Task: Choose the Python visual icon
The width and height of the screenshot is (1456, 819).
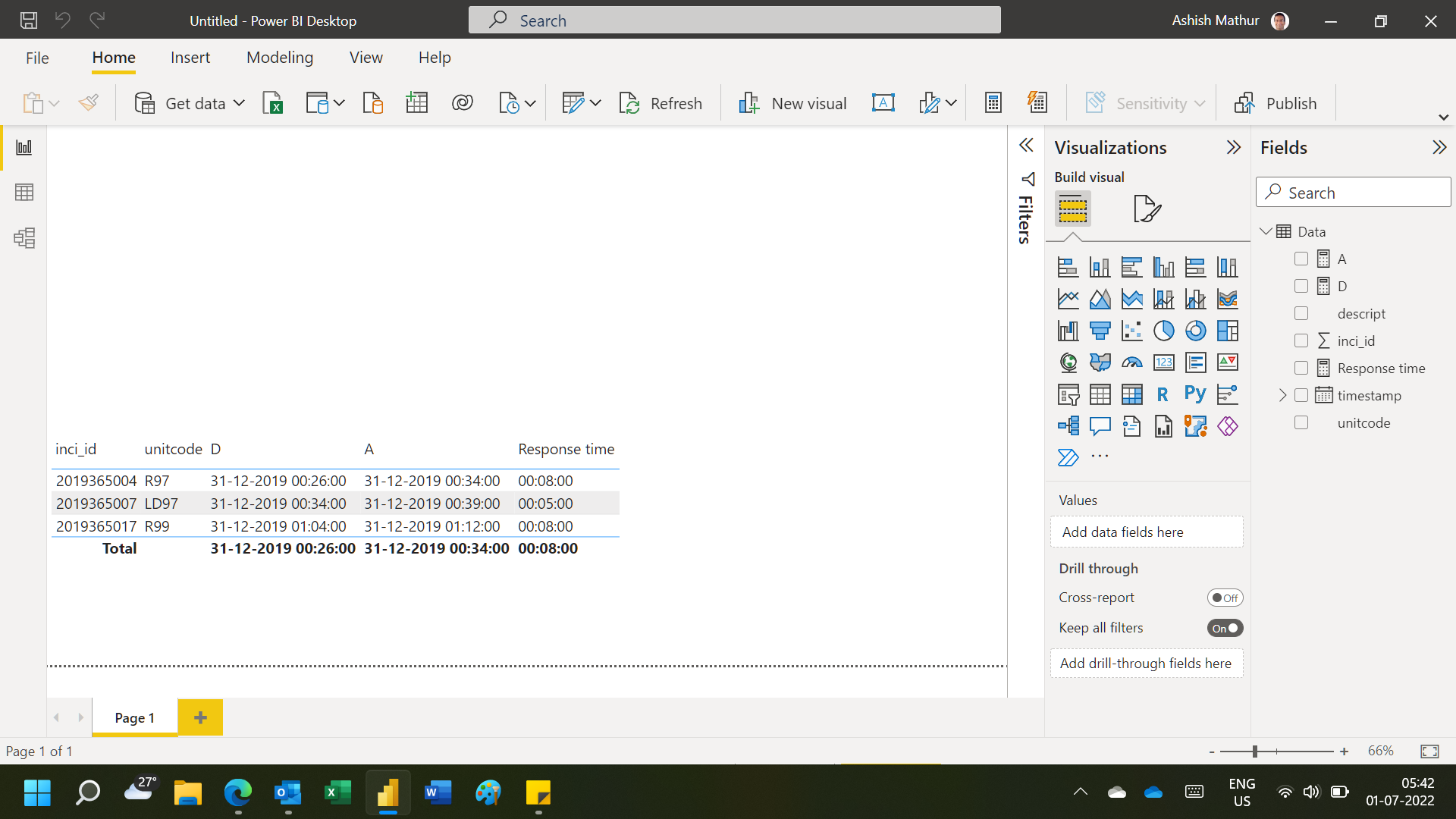Action: pos(1195,394)
